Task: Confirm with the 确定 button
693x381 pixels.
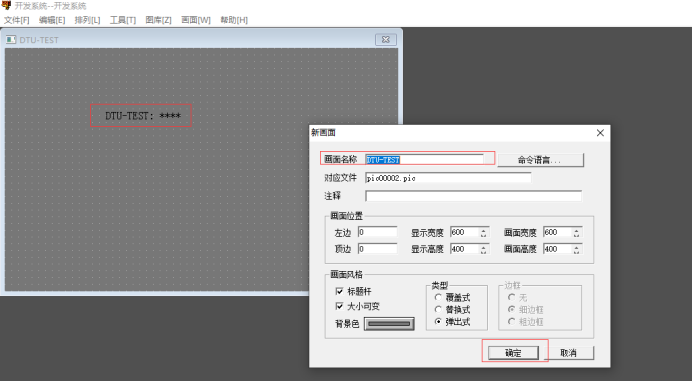Action: [x=513, y=353]
